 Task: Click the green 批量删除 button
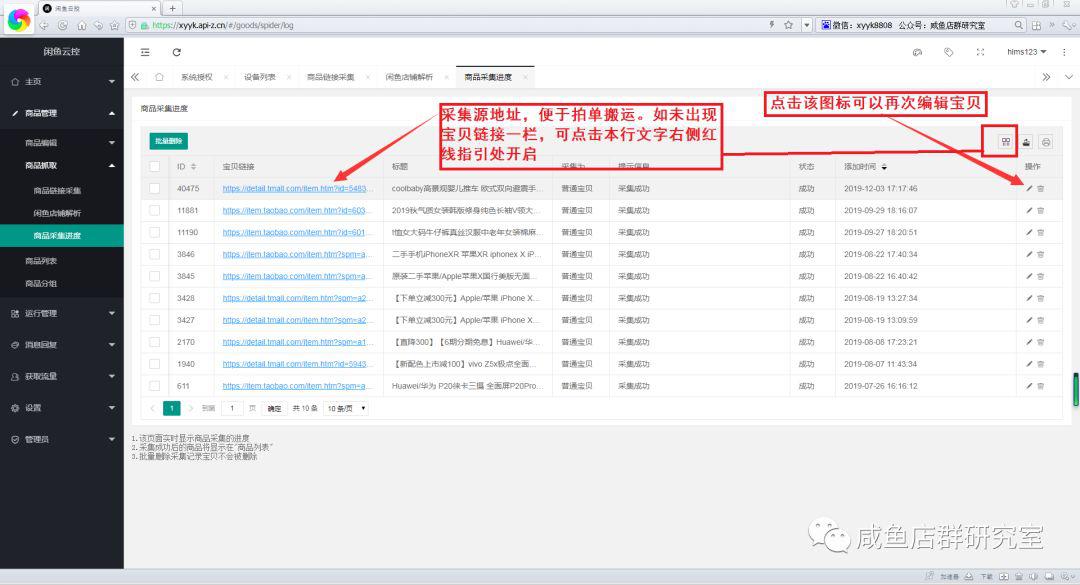pyautogui.click(x=168, y=142)
